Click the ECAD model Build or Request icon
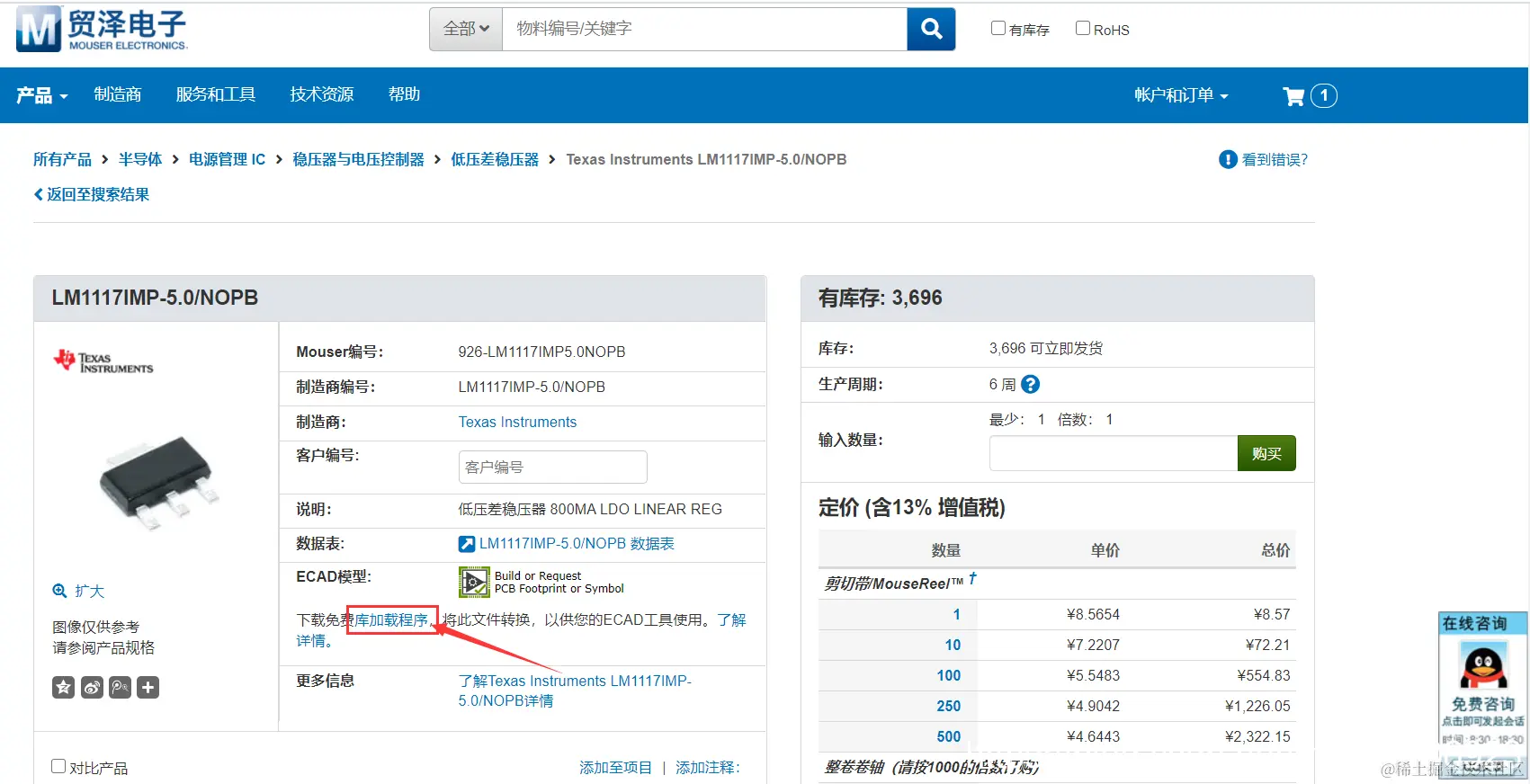This screenshot has height=784, width=1530. click(474, 582)
